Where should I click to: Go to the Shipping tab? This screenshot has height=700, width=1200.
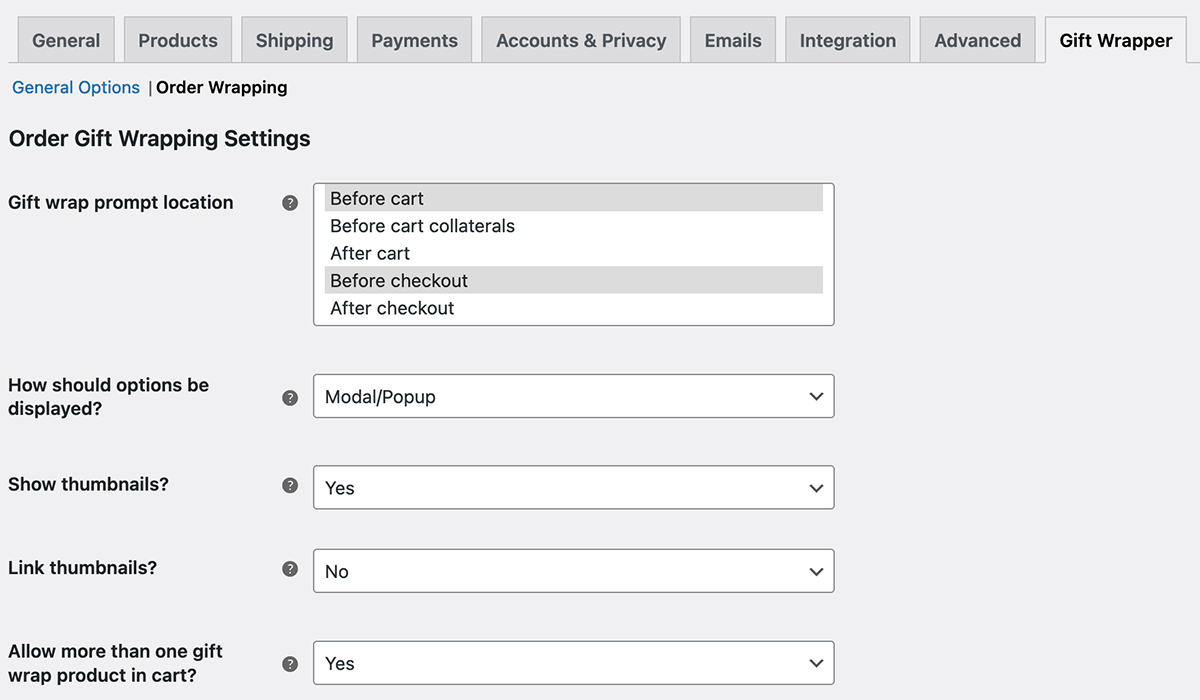(x=293, y=41)
